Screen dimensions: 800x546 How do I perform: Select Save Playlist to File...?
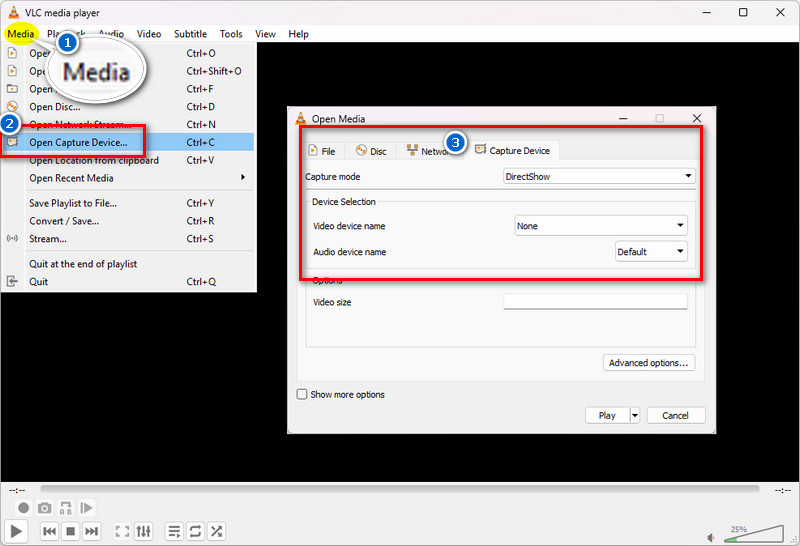(128, 203)
